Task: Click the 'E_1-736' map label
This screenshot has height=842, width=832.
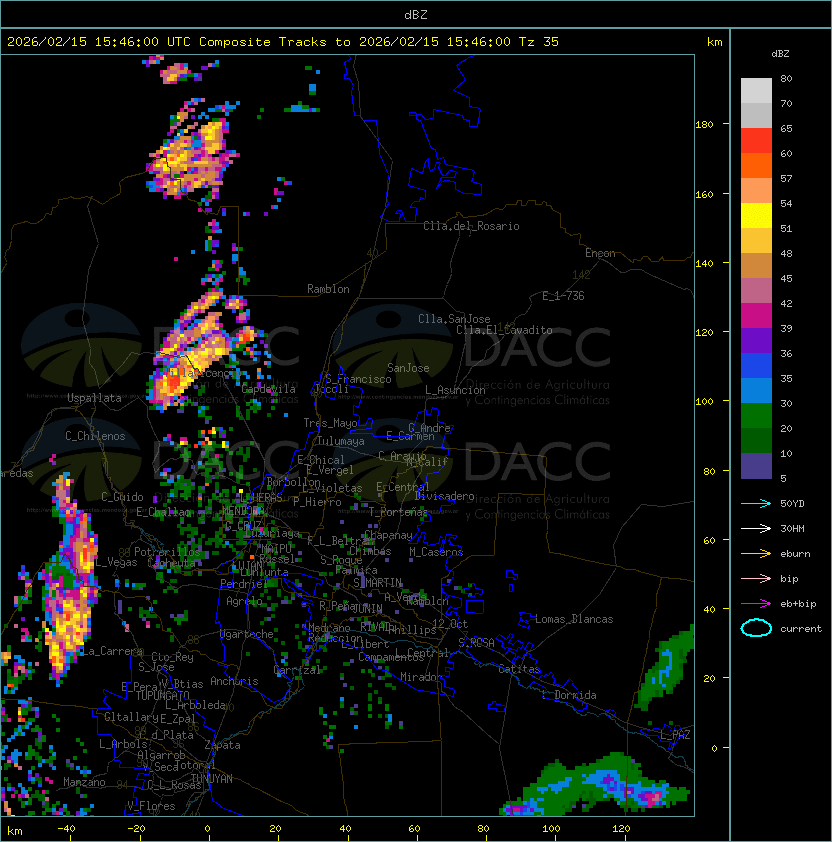Action: click(563, 296)
